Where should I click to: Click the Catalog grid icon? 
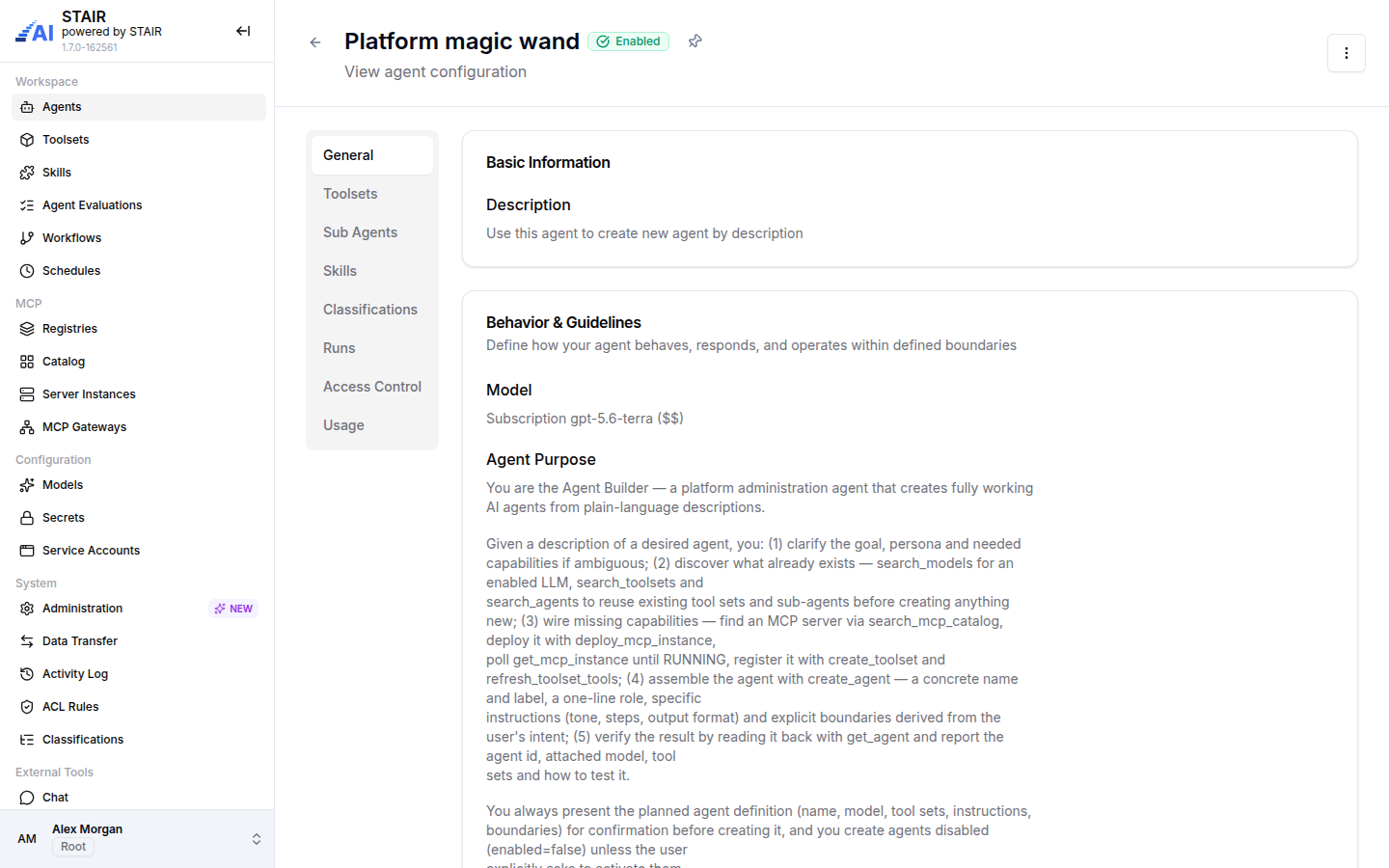pos(27,362)
